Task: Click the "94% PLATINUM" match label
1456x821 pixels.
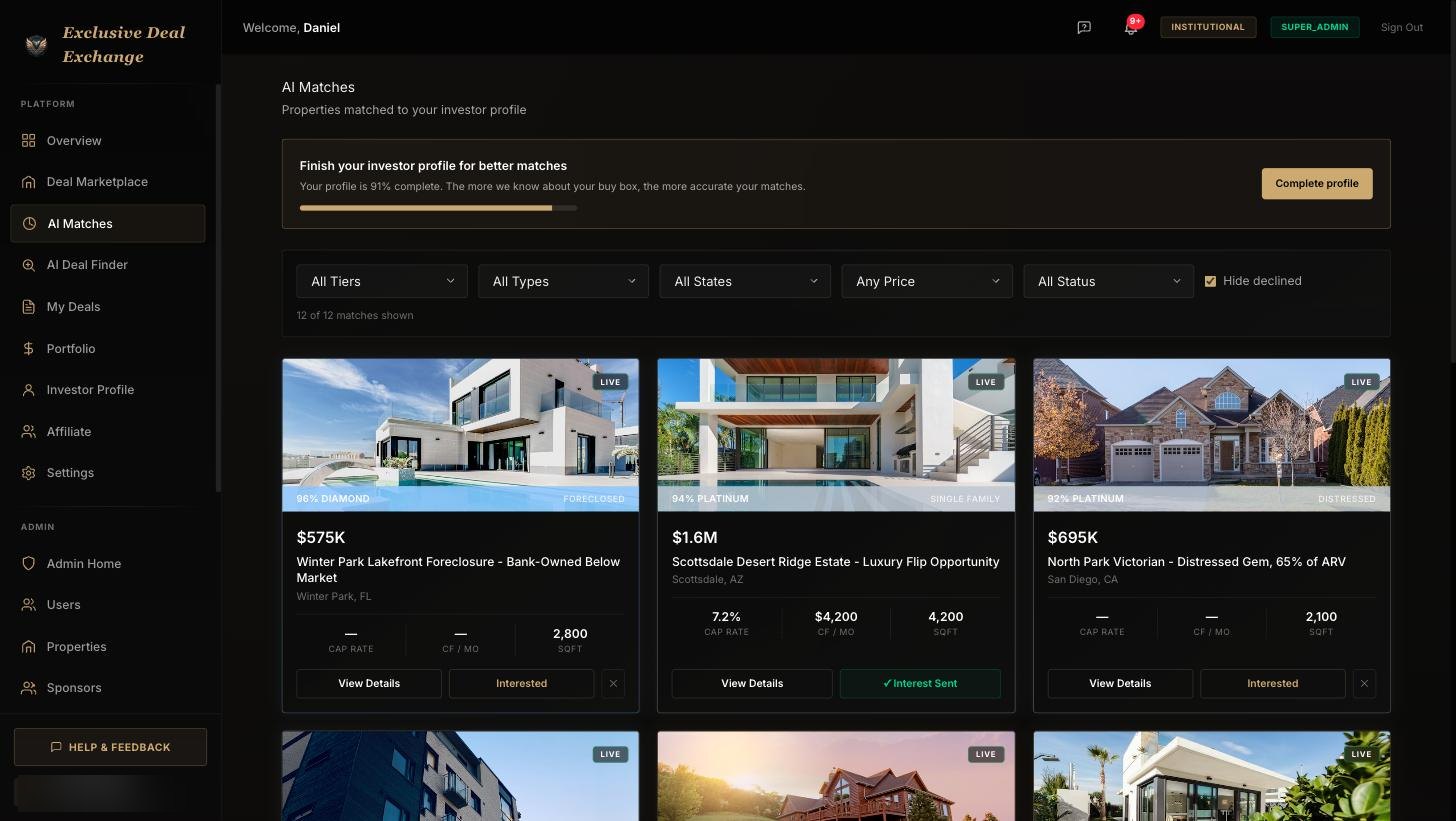Action: point(710,499)
